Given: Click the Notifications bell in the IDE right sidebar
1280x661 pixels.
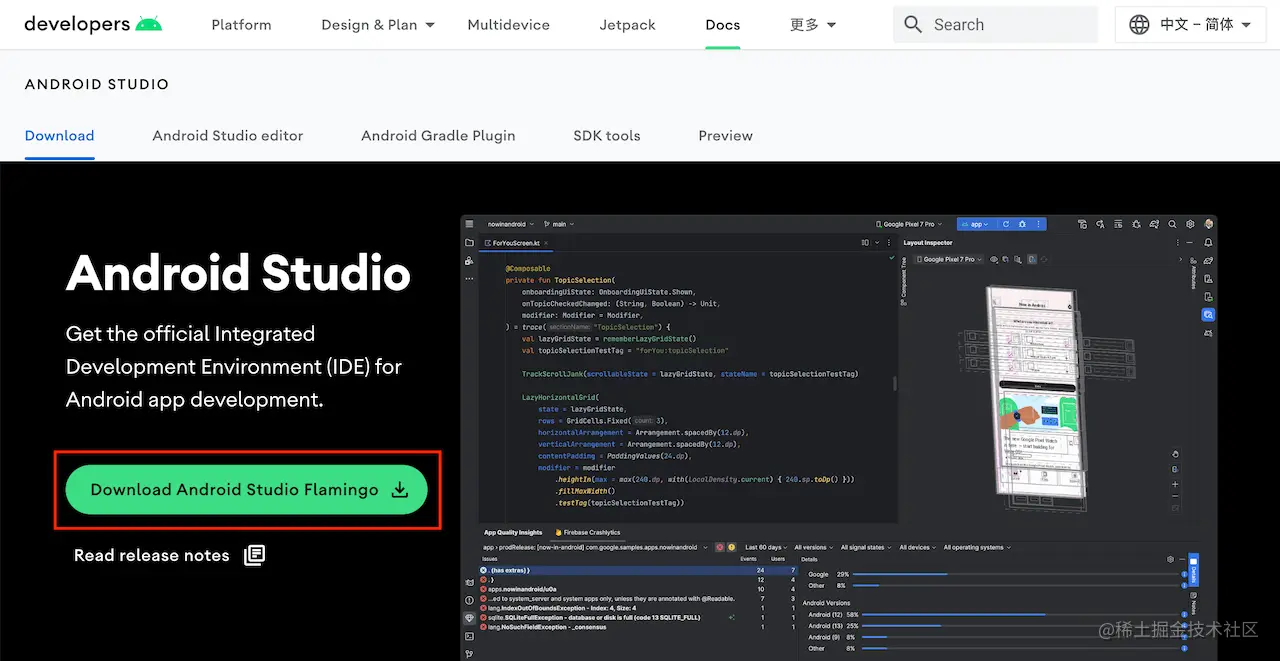Looking at the screenshot, I should pos(1209,243).
